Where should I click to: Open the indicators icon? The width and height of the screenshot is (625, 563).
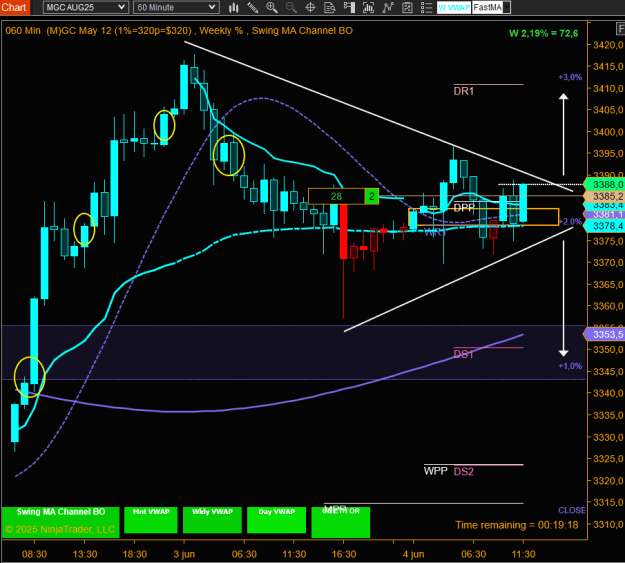[368, 7]
